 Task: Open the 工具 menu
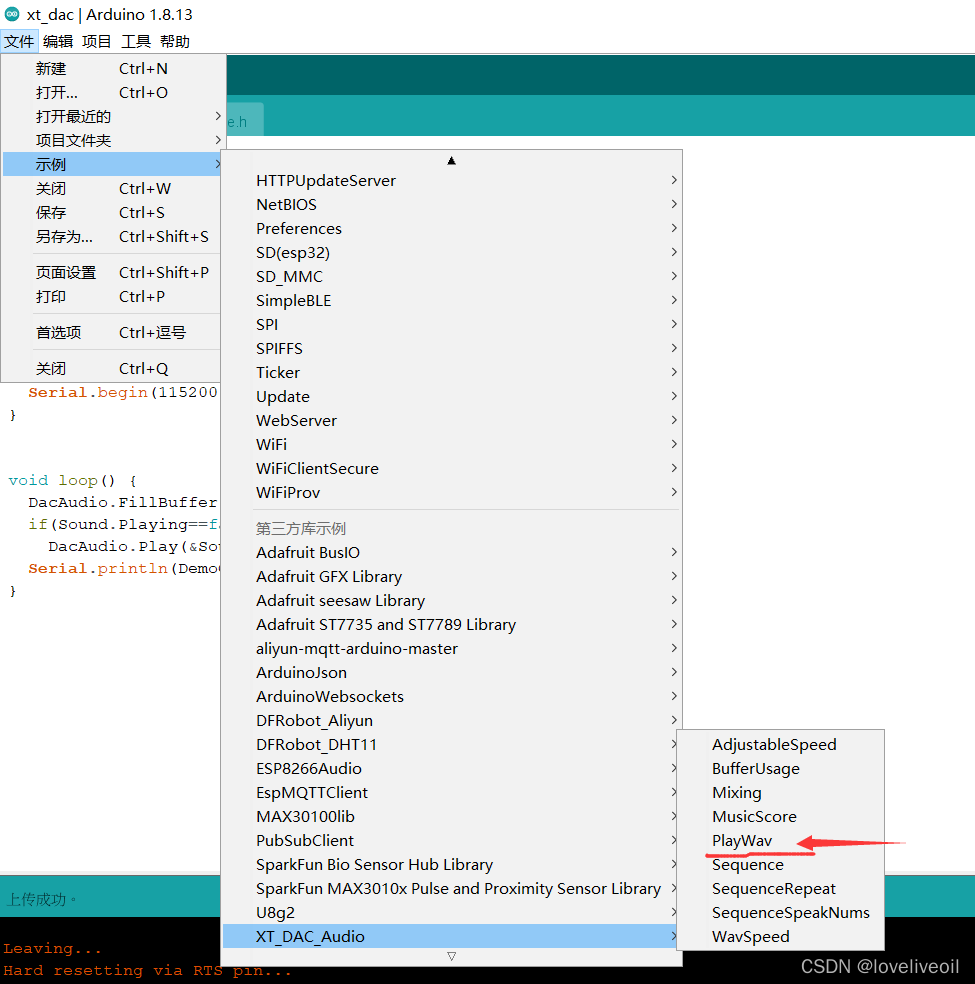click(x=136, y=41)
